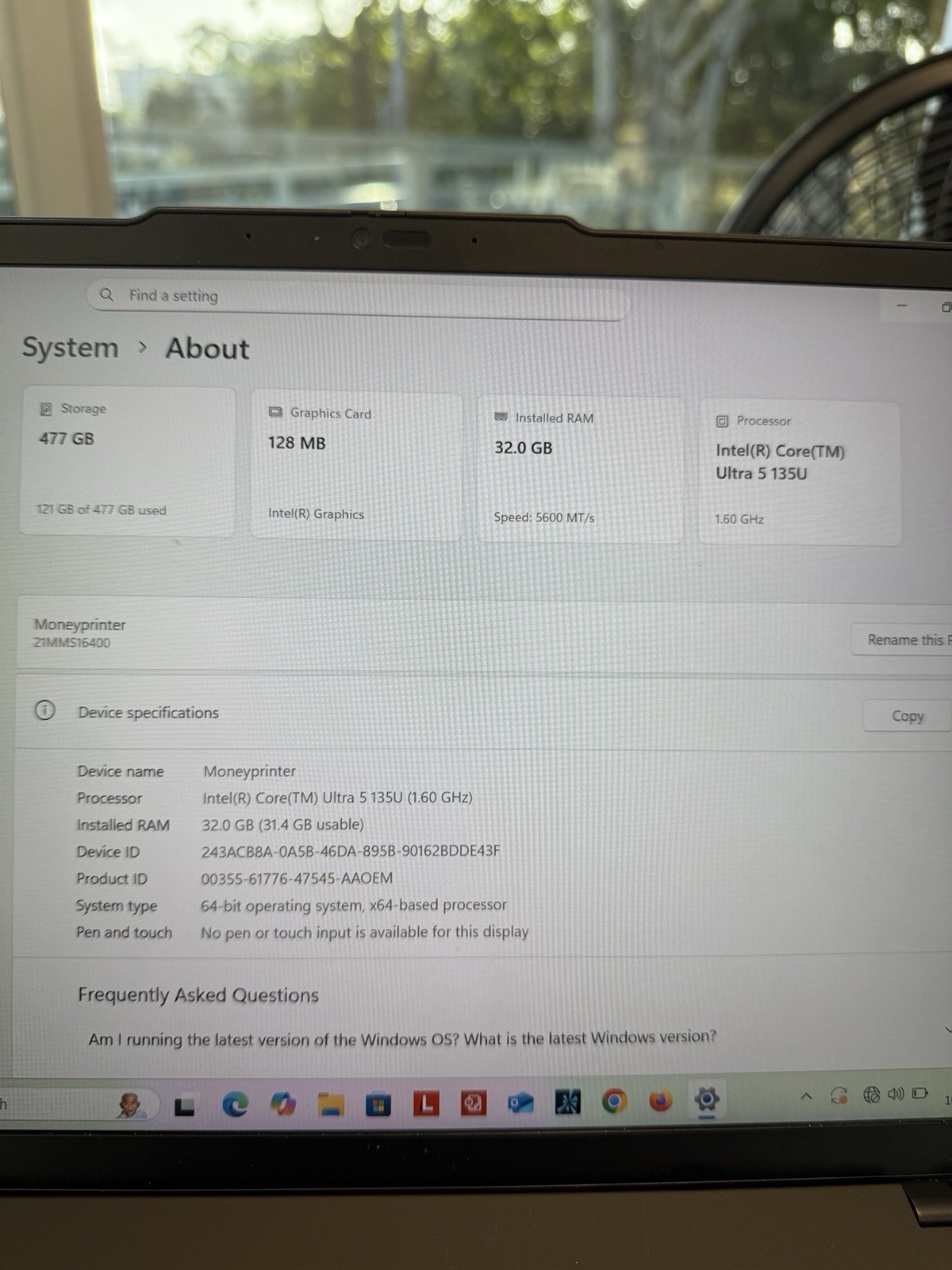Click the 32.0 GB (31.4 GB usable) text
Screen dimensions: 952x1270
coord(283,825)
